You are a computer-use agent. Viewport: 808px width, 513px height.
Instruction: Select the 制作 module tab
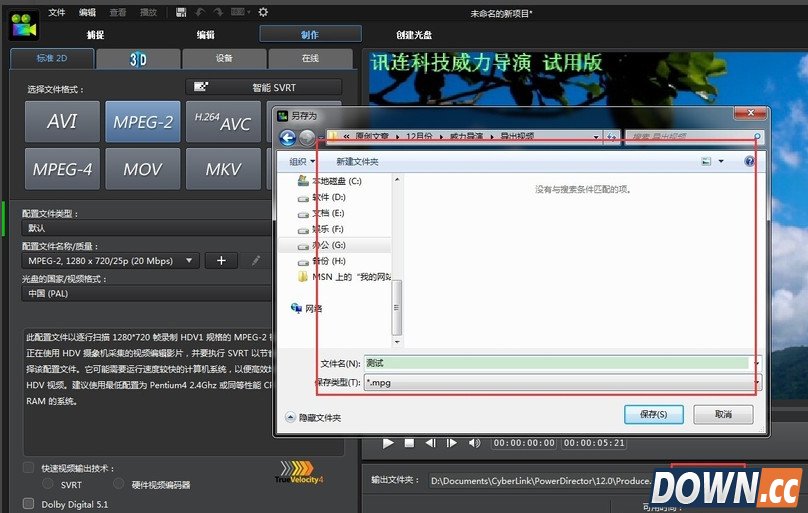310,34
